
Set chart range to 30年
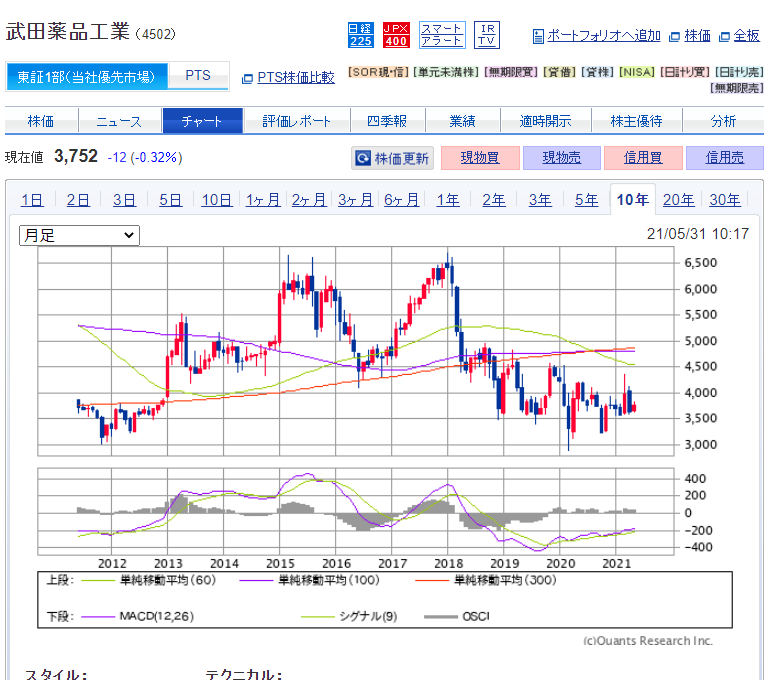725,200
